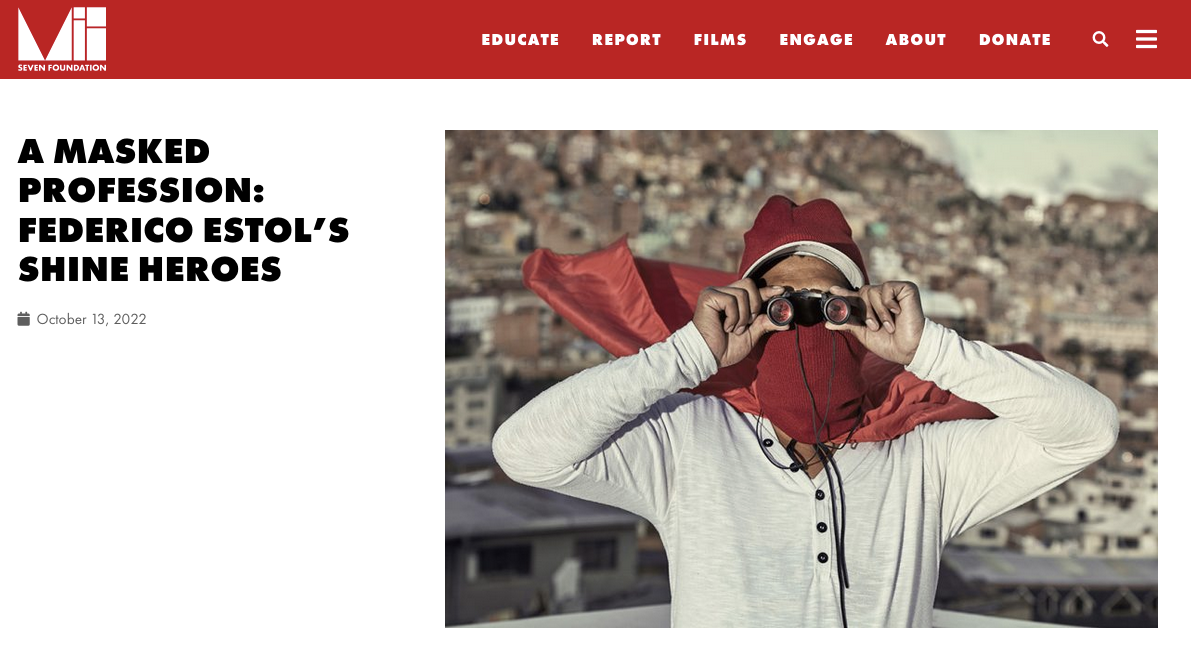
Task: Click the calendar icon beside the date
Action: (24, 319)
